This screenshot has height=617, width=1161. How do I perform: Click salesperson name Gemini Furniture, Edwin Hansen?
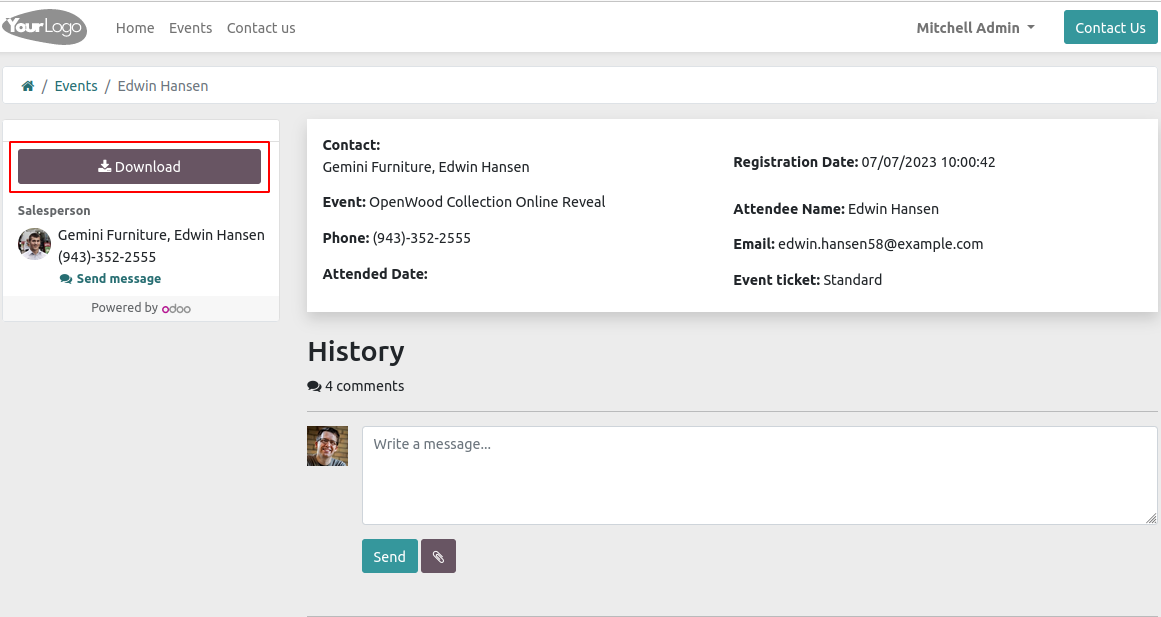[161, 235]
